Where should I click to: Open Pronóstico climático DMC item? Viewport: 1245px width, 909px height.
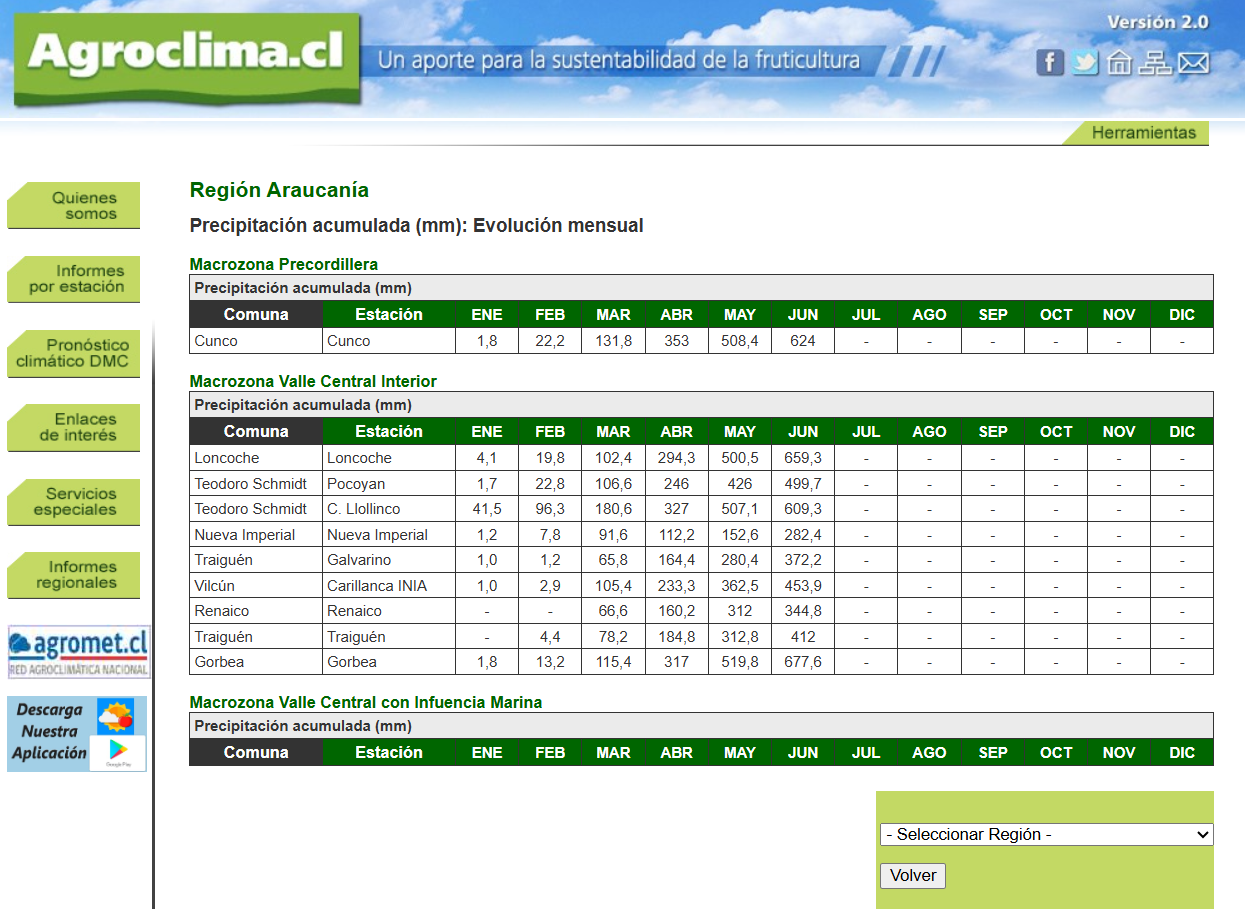tap(74, 353)
